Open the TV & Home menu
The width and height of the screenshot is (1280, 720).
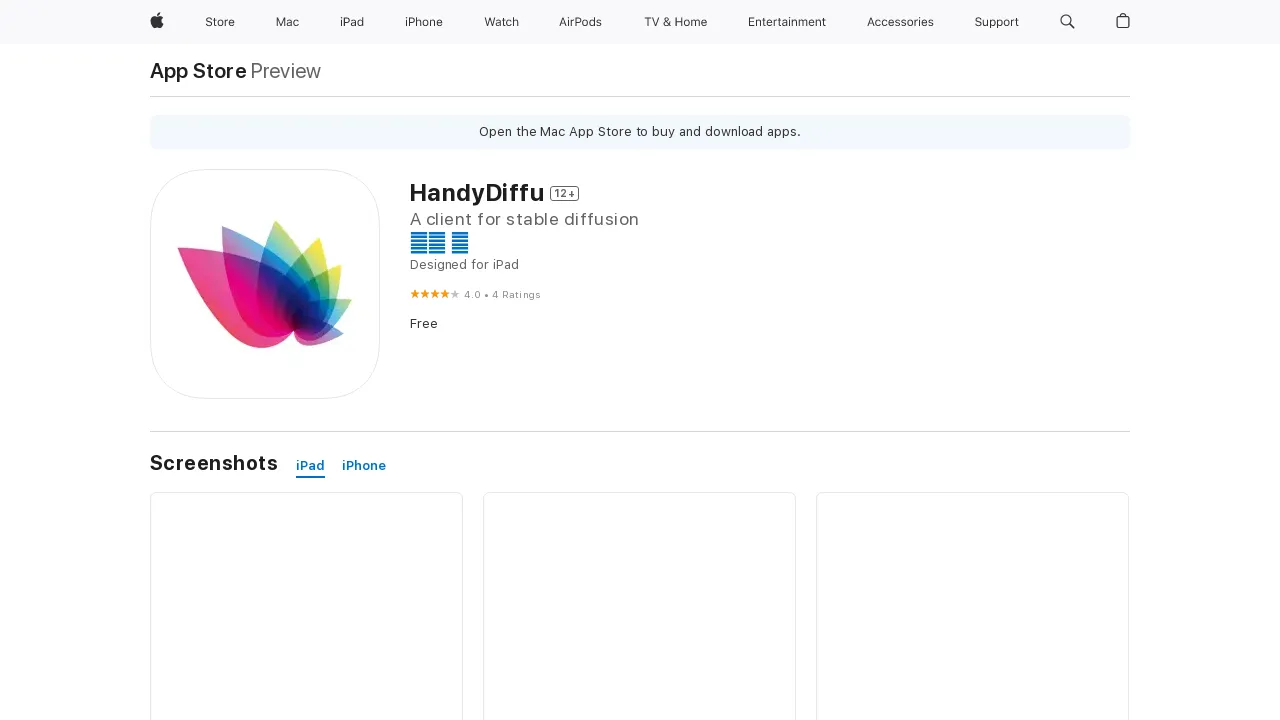pyautogui.click(x=675, y=22)
